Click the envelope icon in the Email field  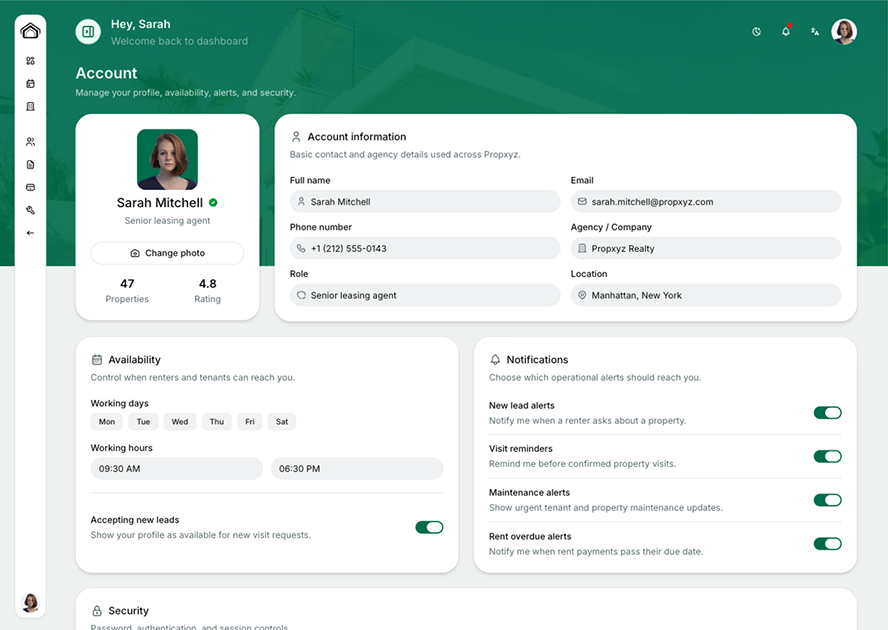click(x=582, y=202)
